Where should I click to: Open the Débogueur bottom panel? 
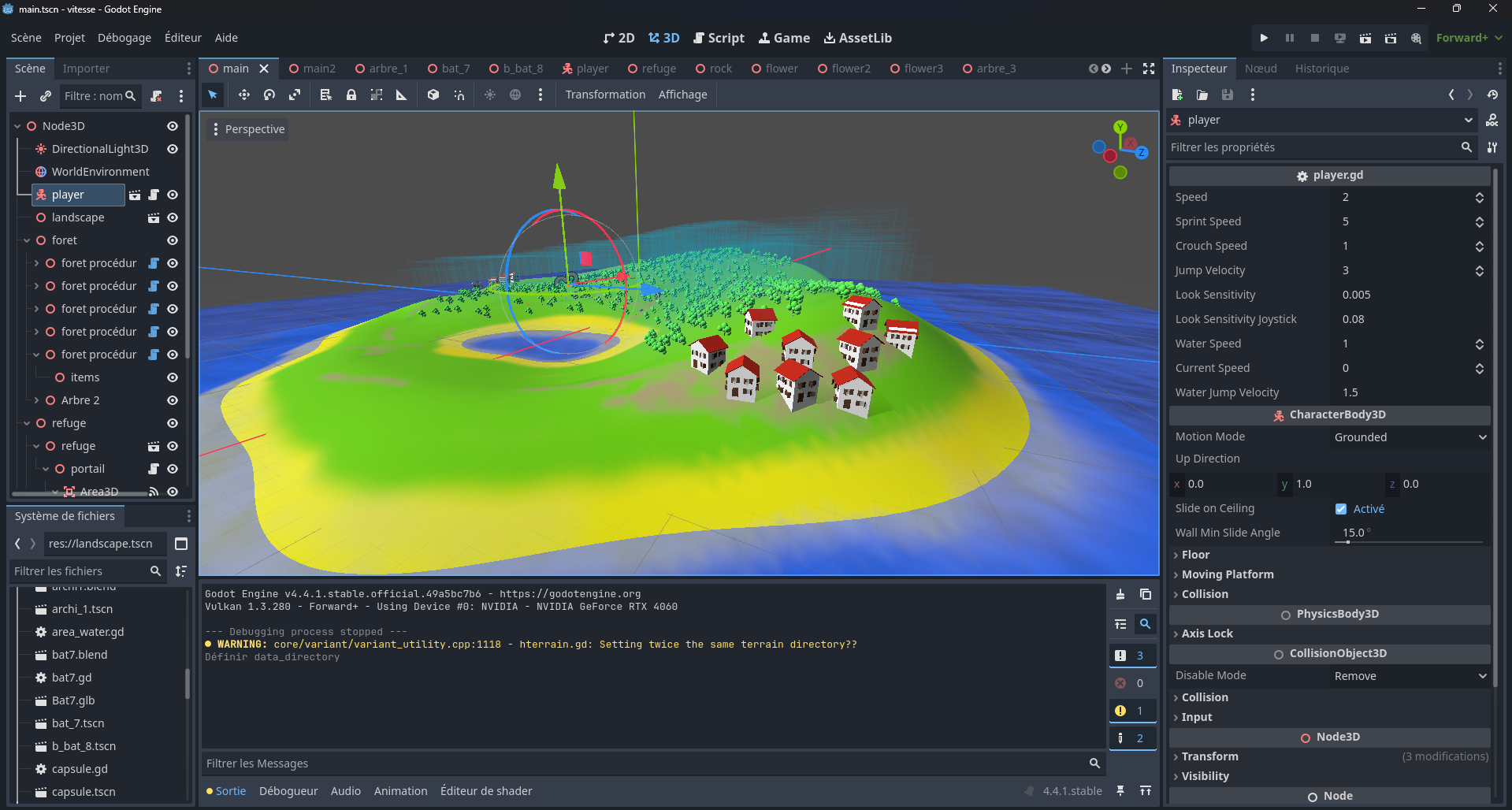coord(288,791)
